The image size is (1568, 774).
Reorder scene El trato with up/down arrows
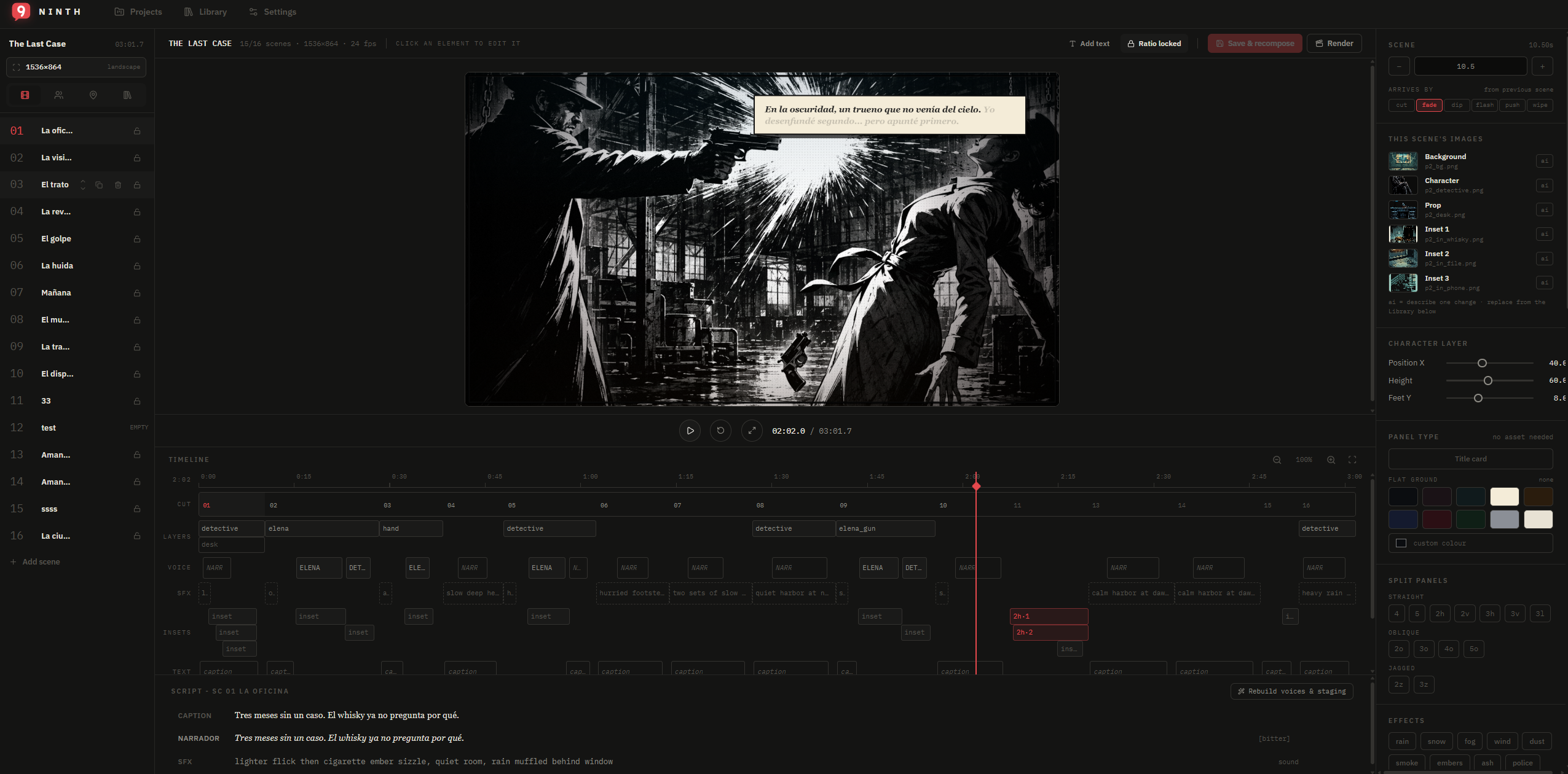coord(83,185)
